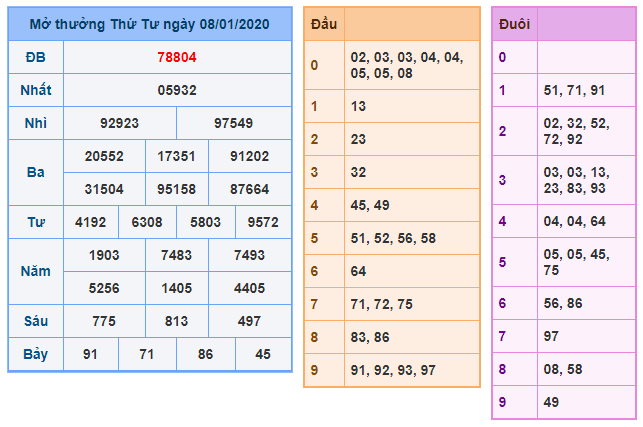Viewport: 643px width, 427px height.
Task: Select Đầu row 5 values 51, 52, 56, 58
Action: [x=393, y=238]
